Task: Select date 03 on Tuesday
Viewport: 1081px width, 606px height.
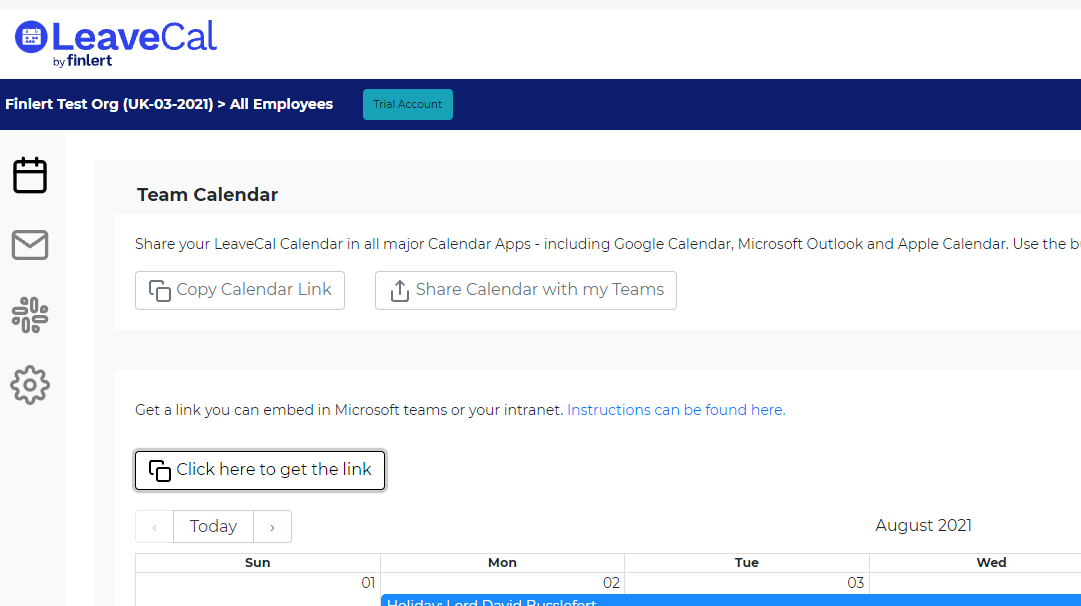Action: pos(855,583)
